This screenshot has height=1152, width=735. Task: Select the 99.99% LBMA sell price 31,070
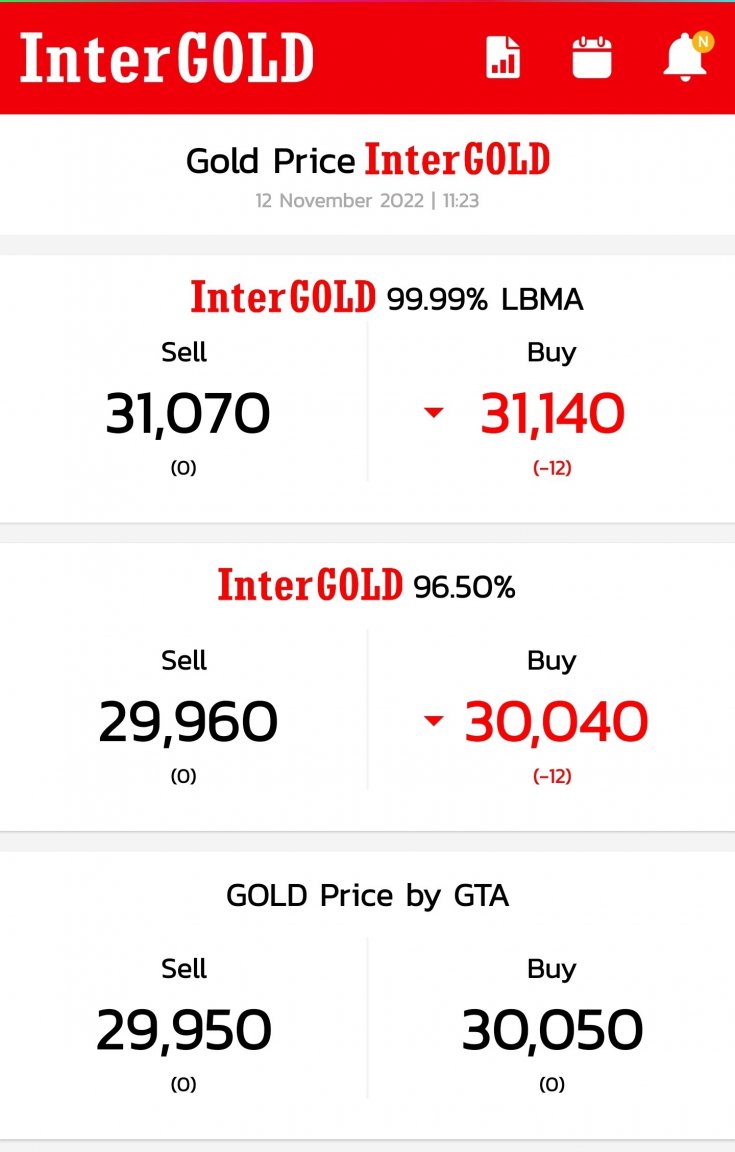coord(187,414)
